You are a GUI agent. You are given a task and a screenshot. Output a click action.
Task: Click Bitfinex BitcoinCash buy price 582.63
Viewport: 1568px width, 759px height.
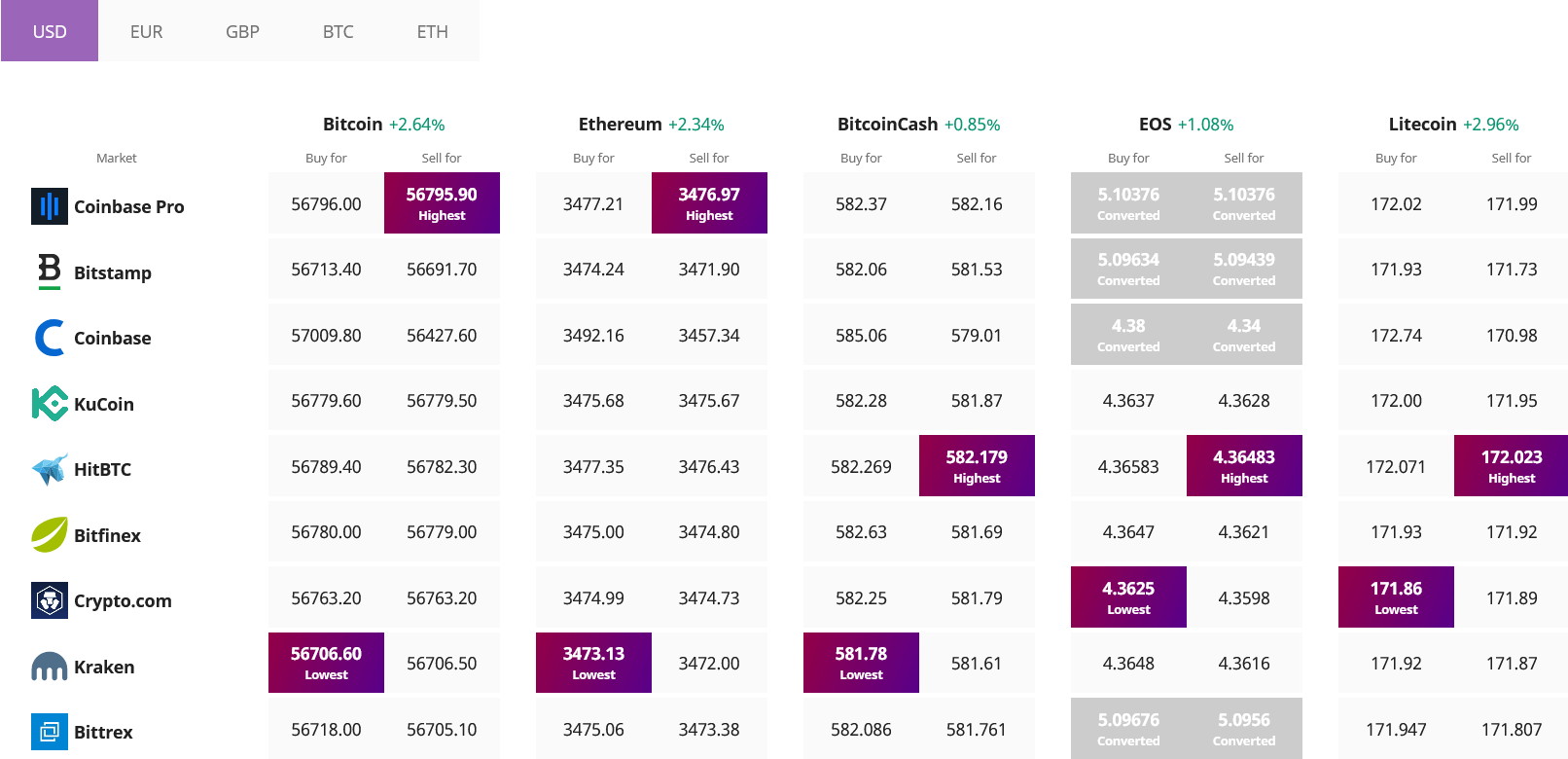pos(861,531)
